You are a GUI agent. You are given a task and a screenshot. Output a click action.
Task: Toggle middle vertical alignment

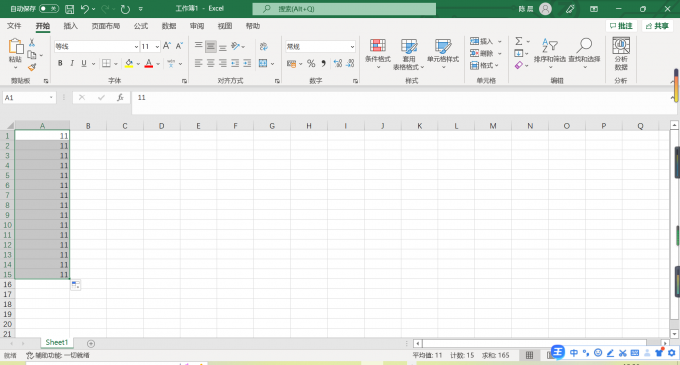tap(211, 46)
